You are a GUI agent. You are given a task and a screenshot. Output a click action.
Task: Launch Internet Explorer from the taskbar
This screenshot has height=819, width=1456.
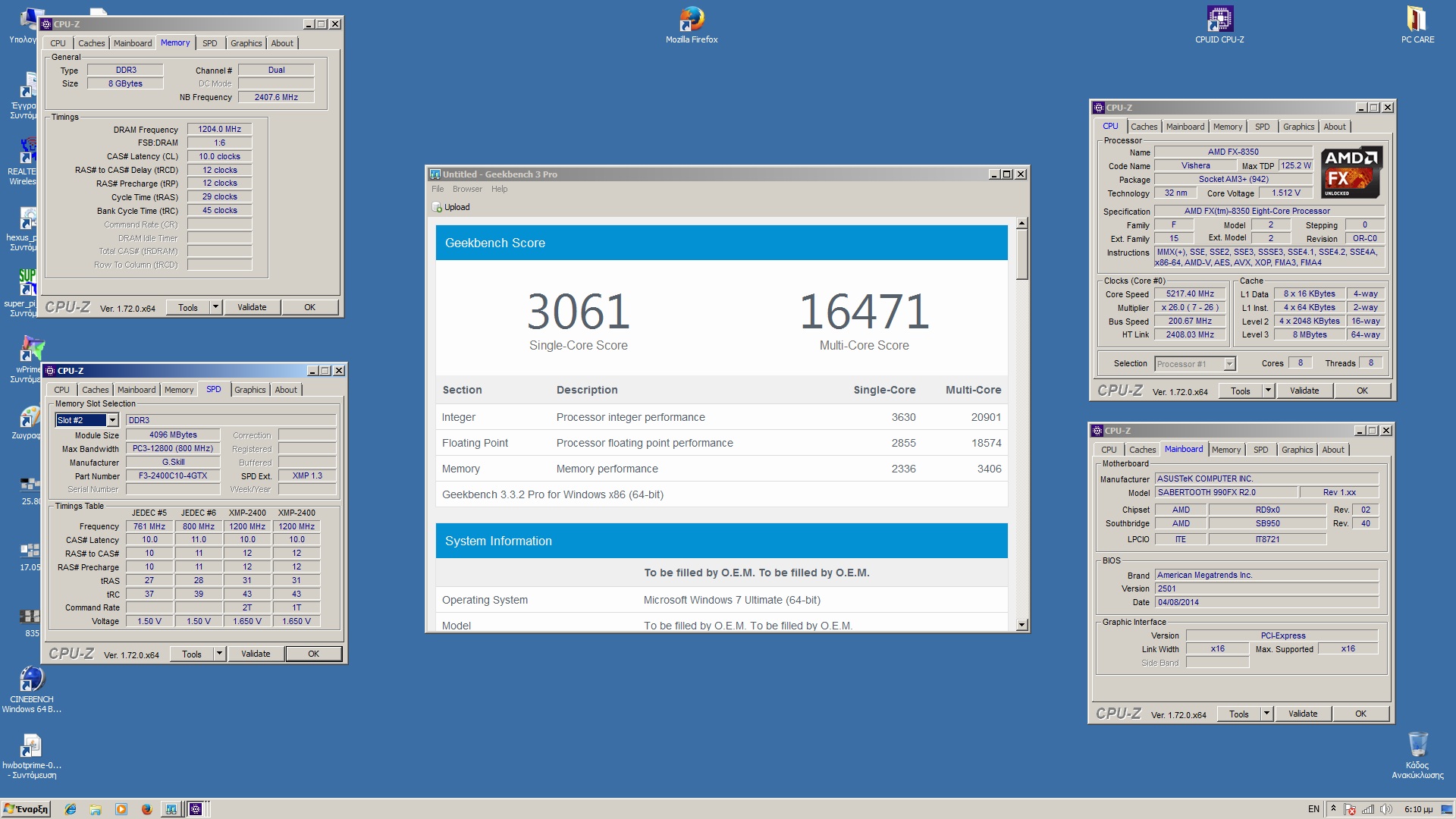pos(70,809)
